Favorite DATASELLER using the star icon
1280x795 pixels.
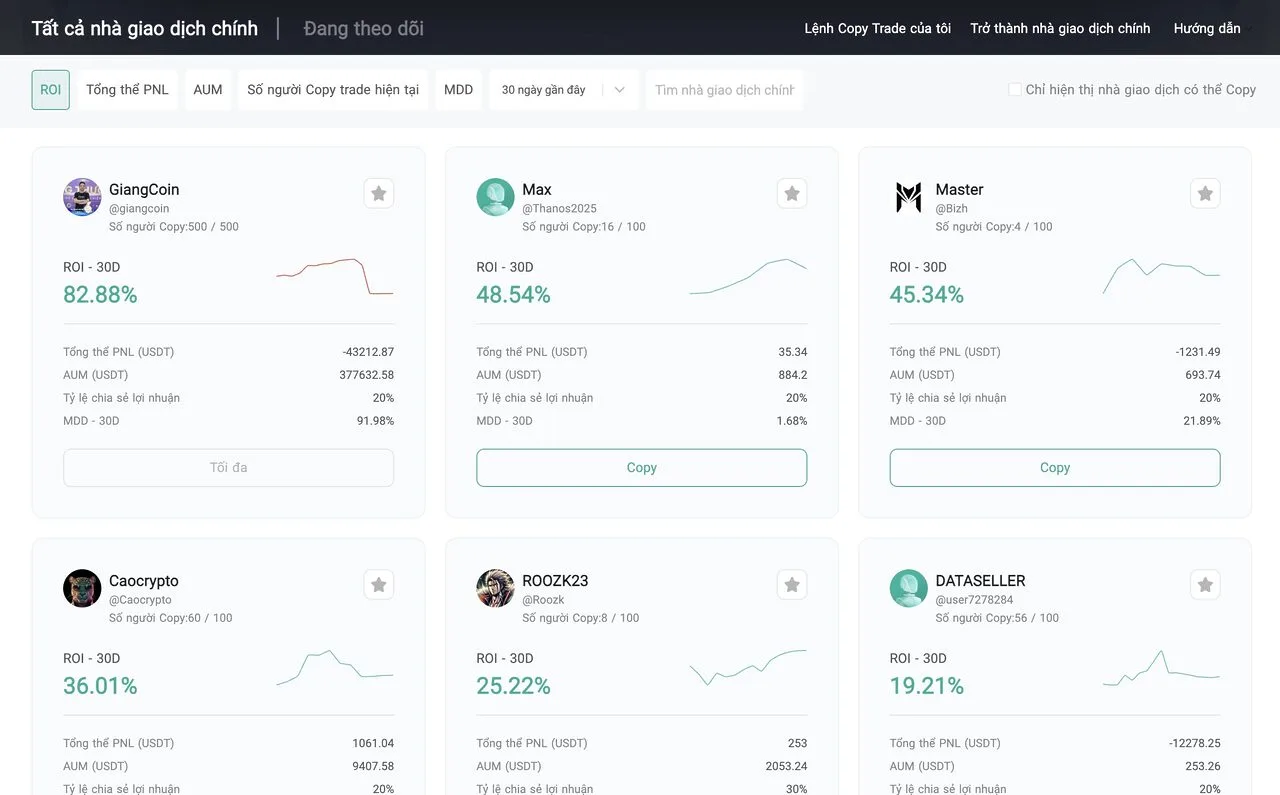coord(1205,585)
